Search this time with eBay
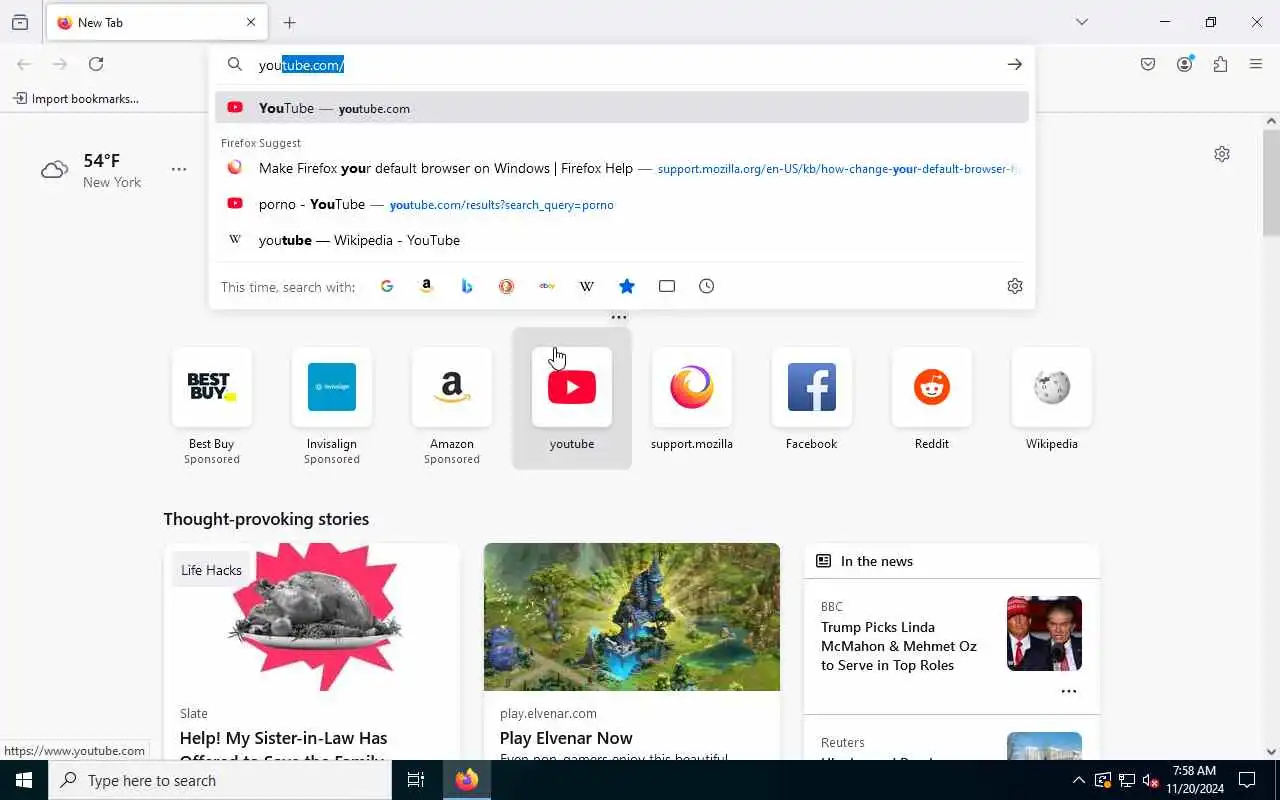The width and height of the screenshot is (1280, 800). pyautogui.click(x=547, y=286)
